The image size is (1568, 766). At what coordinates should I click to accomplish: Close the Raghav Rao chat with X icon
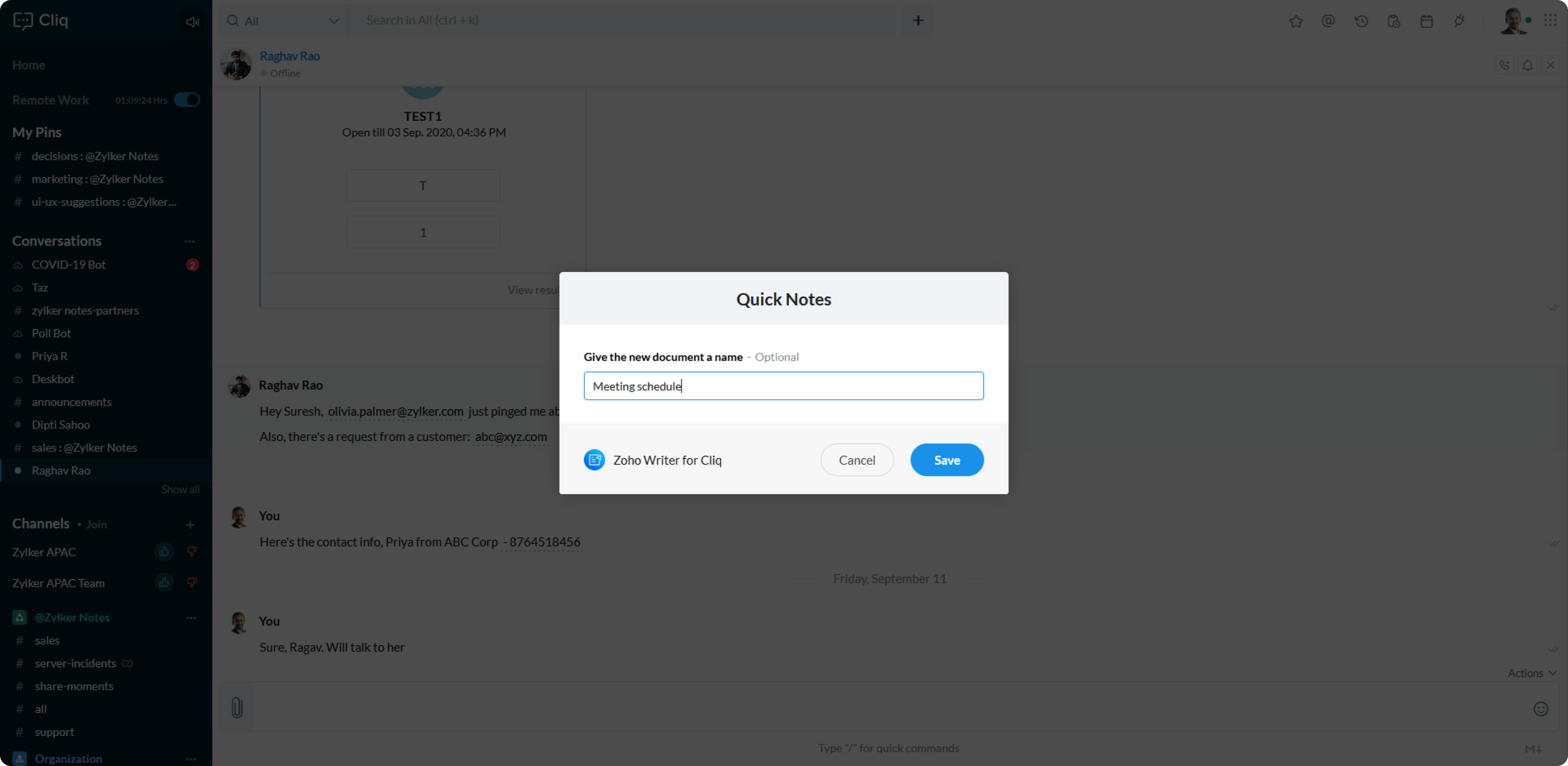(x=1550, y=65)
